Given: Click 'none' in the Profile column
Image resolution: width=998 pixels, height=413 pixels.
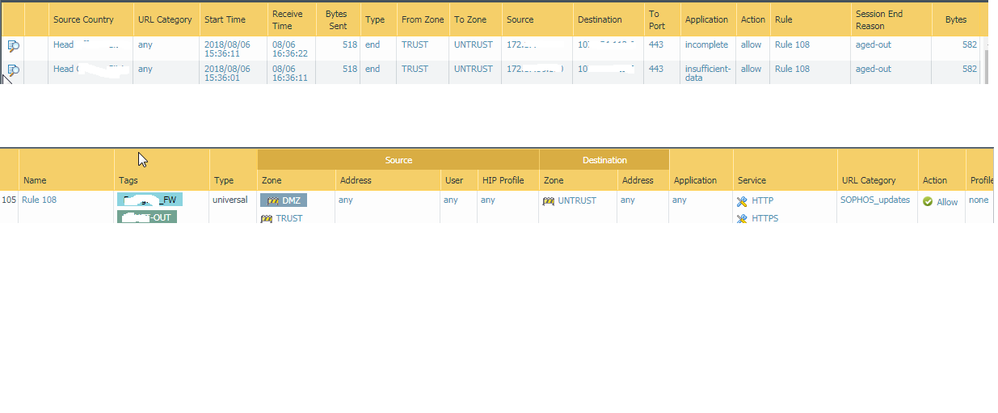Looking at the screenshot, I should 979,200.
